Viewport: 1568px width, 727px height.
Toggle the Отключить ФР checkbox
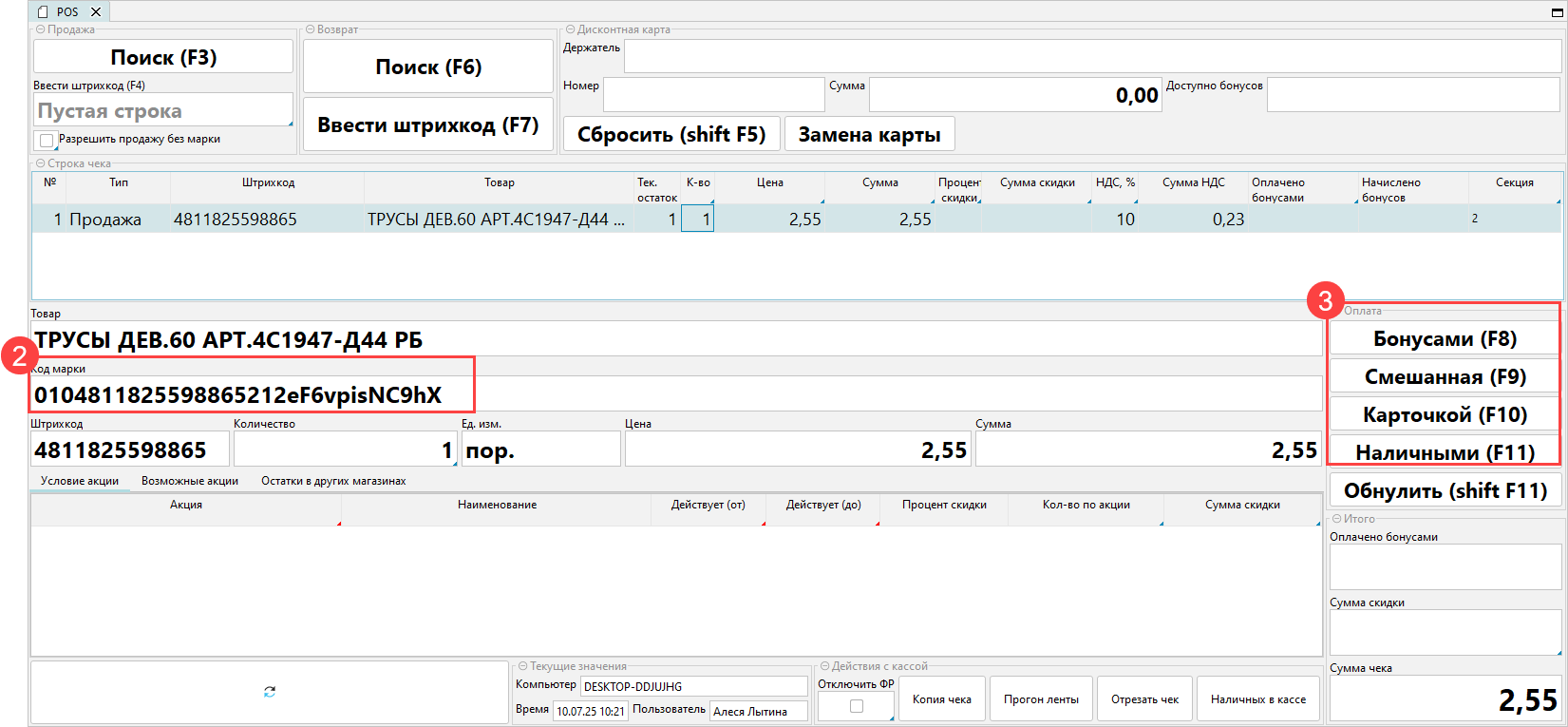coord(857,706)
